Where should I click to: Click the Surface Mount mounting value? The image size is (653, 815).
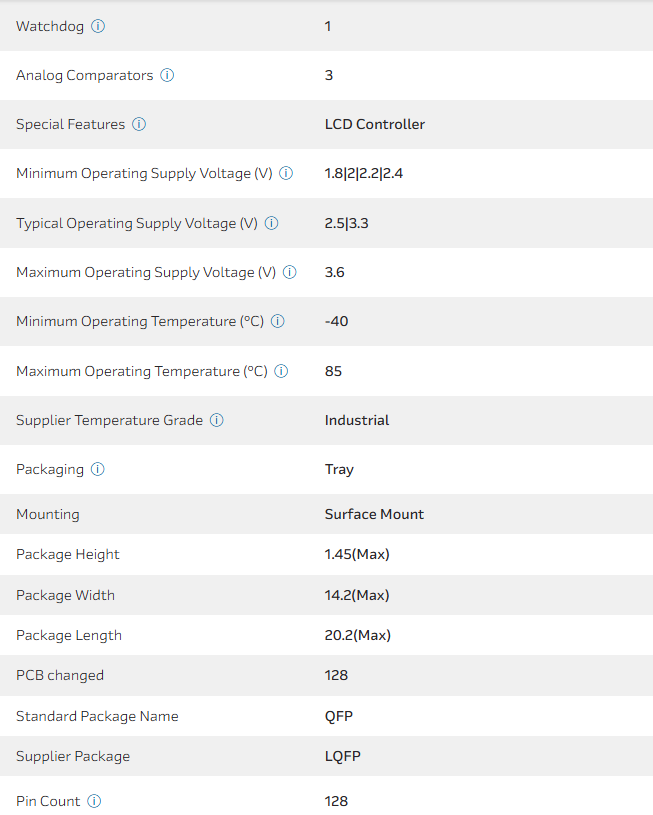tap(374, 514)
